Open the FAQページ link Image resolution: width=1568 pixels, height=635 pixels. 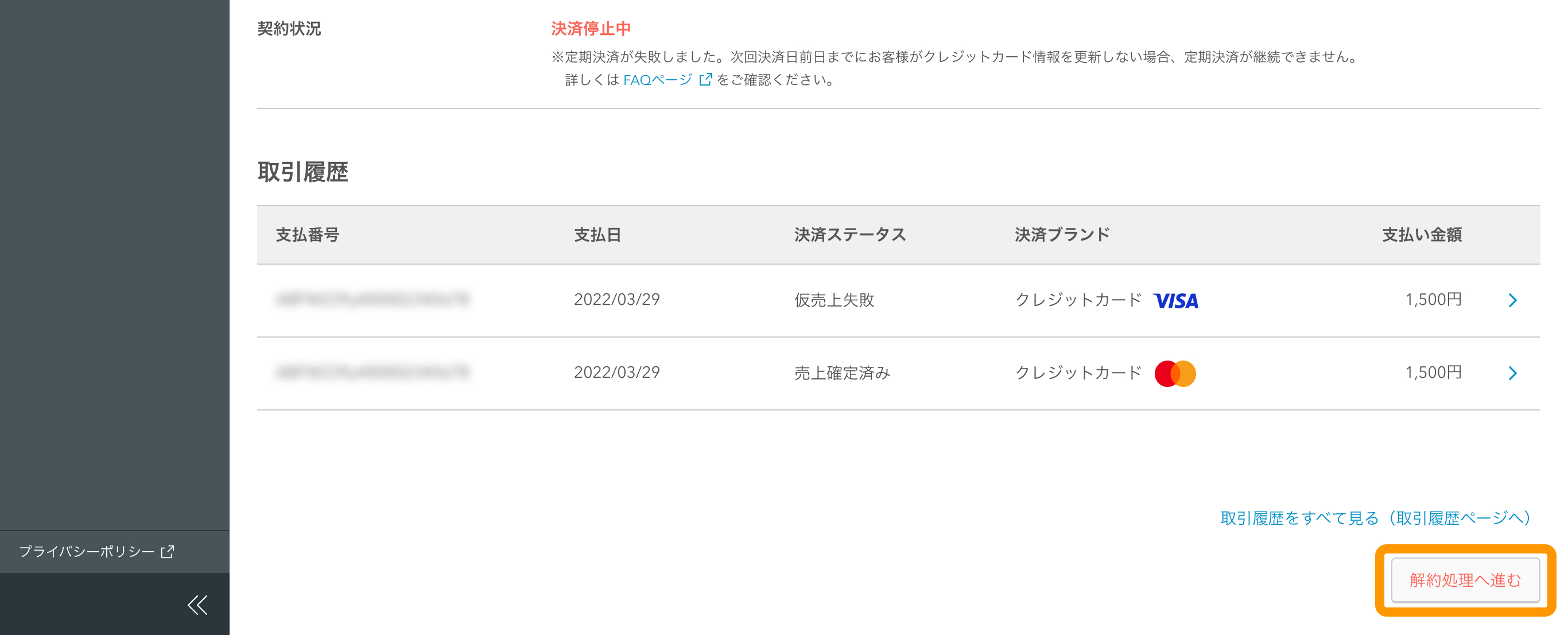point(657,78)
